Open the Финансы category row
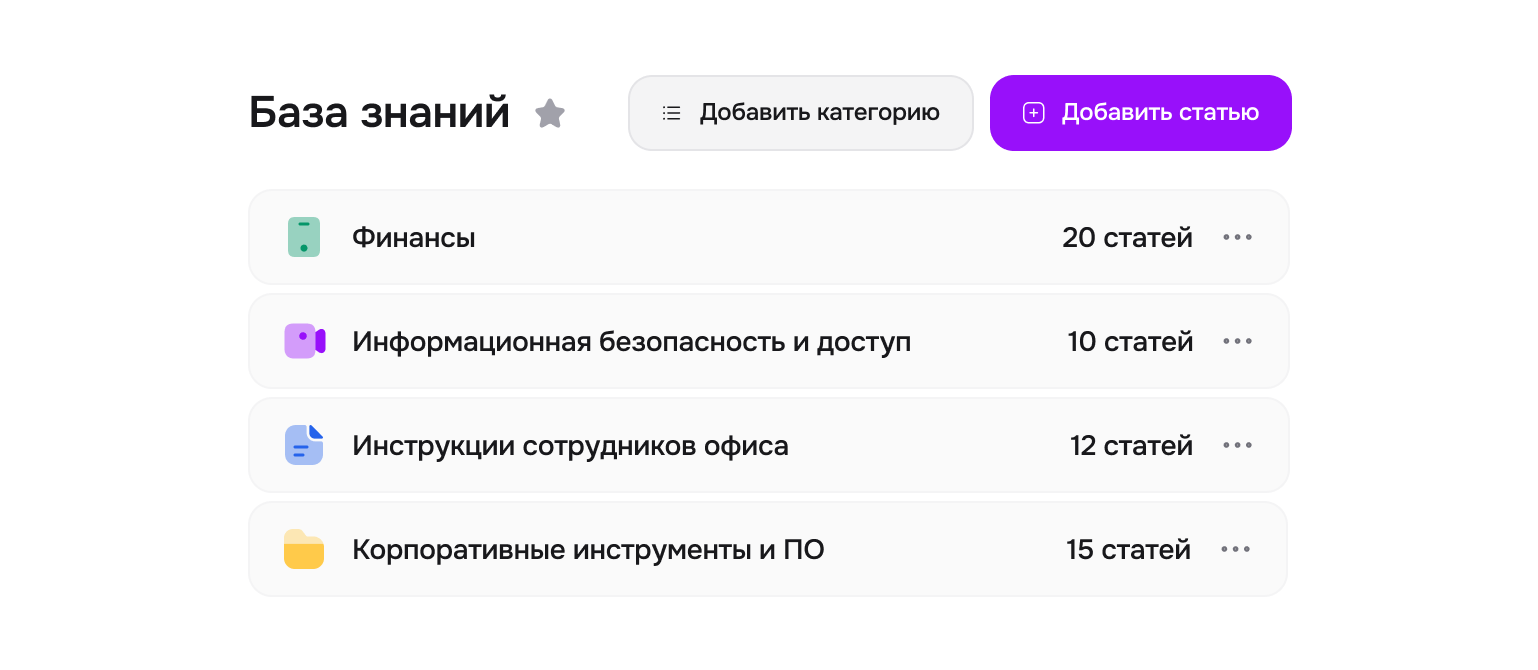Image resolution: width=1538 pixels, height=670 pixels. [x=700, y=237]
